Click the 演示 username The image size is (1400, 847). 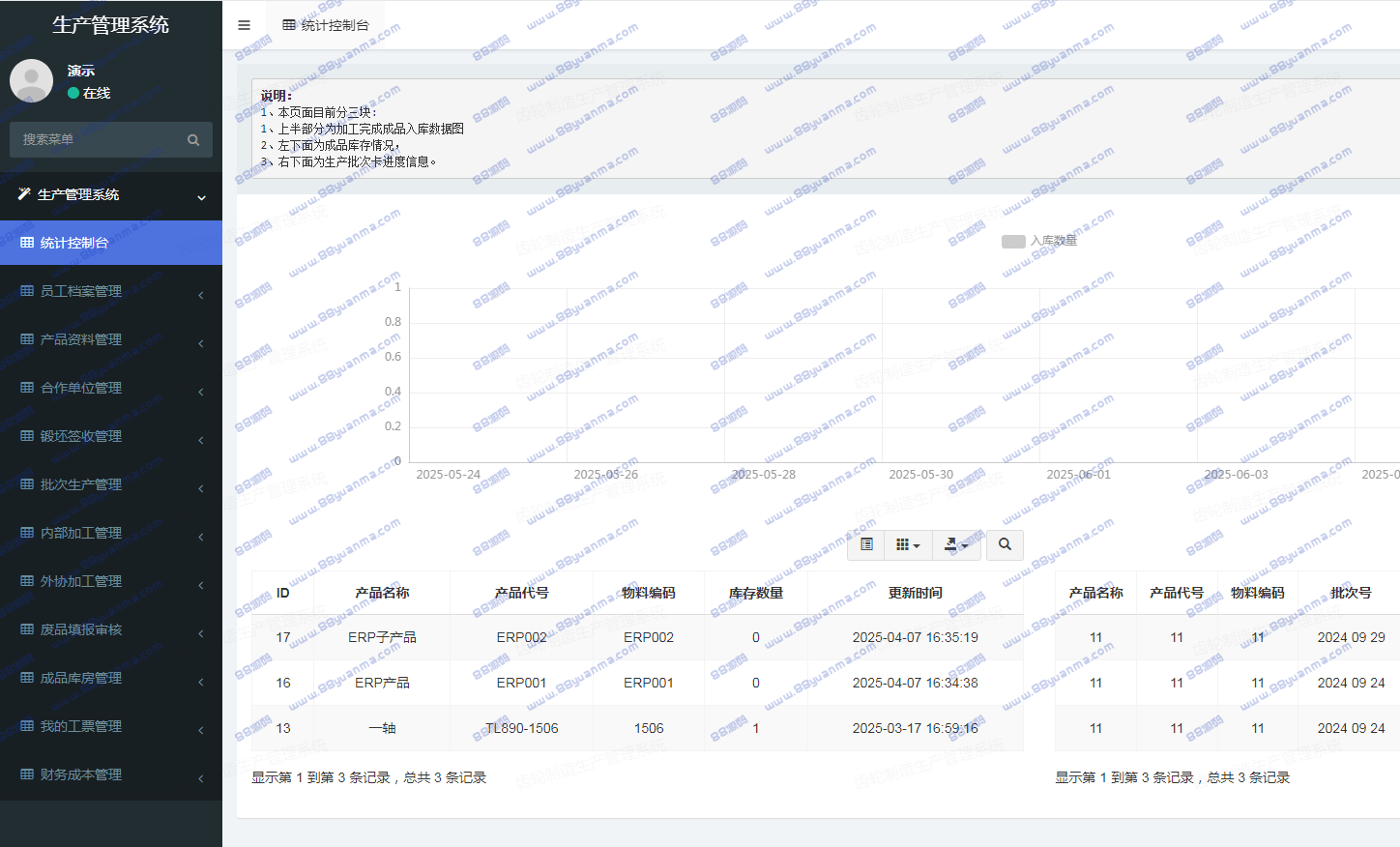(81, 71)
